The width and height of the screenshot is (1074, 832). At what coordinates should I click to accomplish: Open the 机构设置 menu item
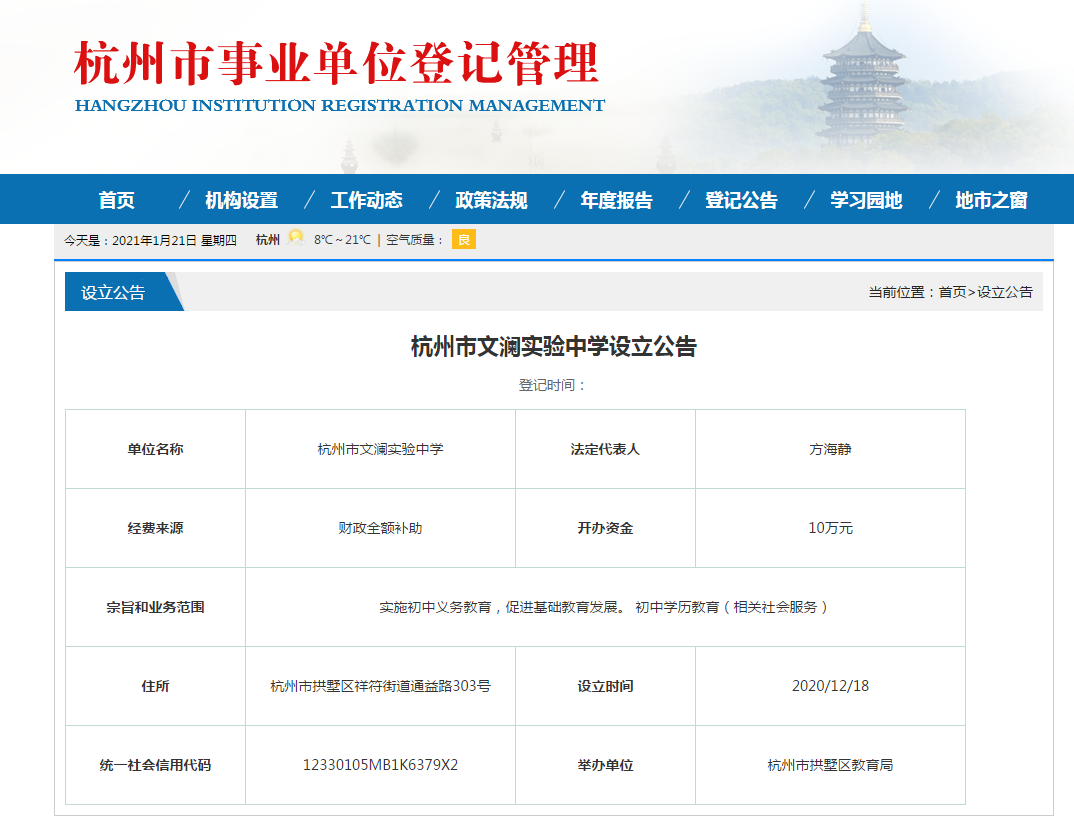(x=242, y=200)
